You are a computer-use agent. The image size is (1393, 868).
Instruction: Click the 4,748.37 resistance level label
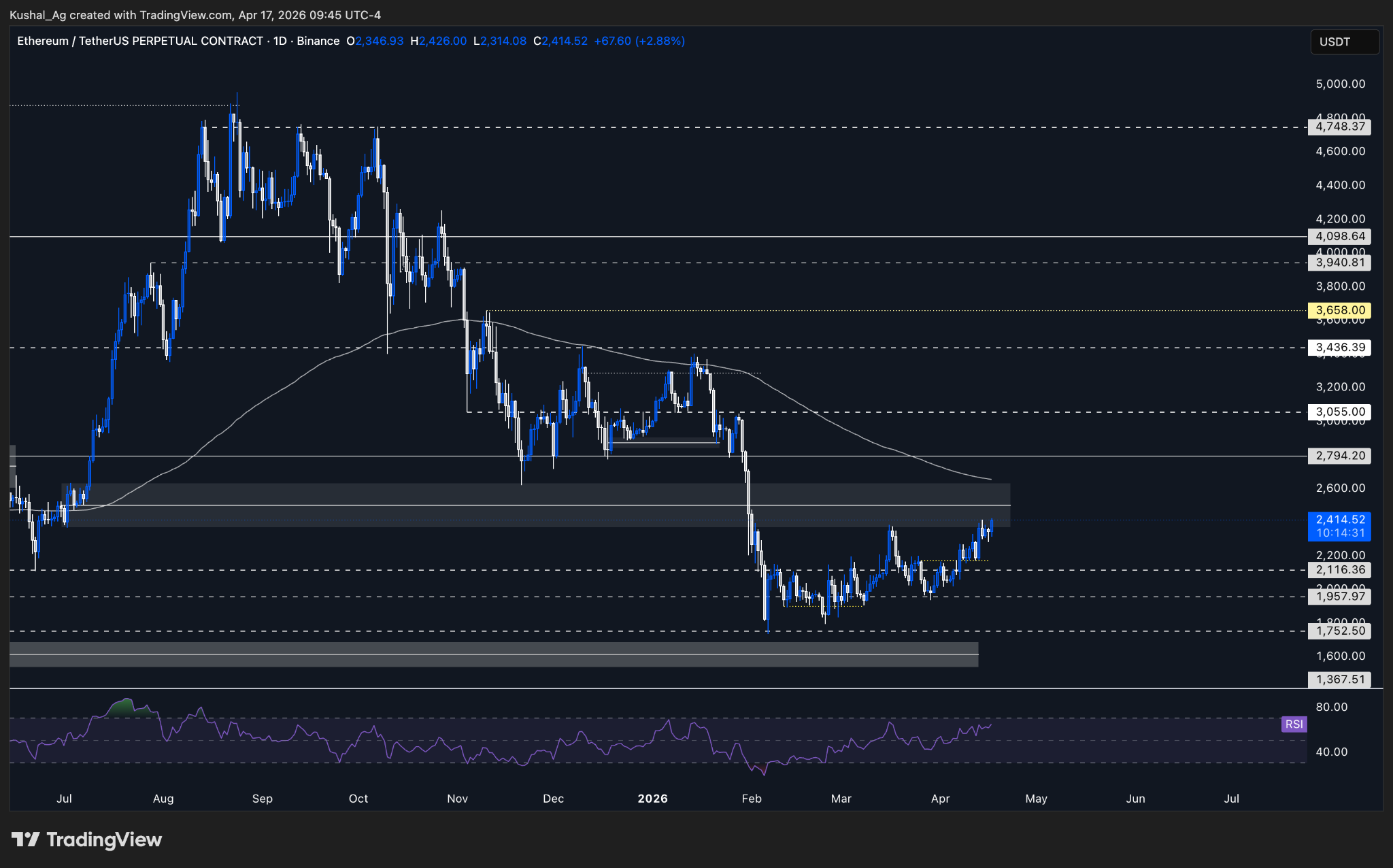click(1339, 127)
